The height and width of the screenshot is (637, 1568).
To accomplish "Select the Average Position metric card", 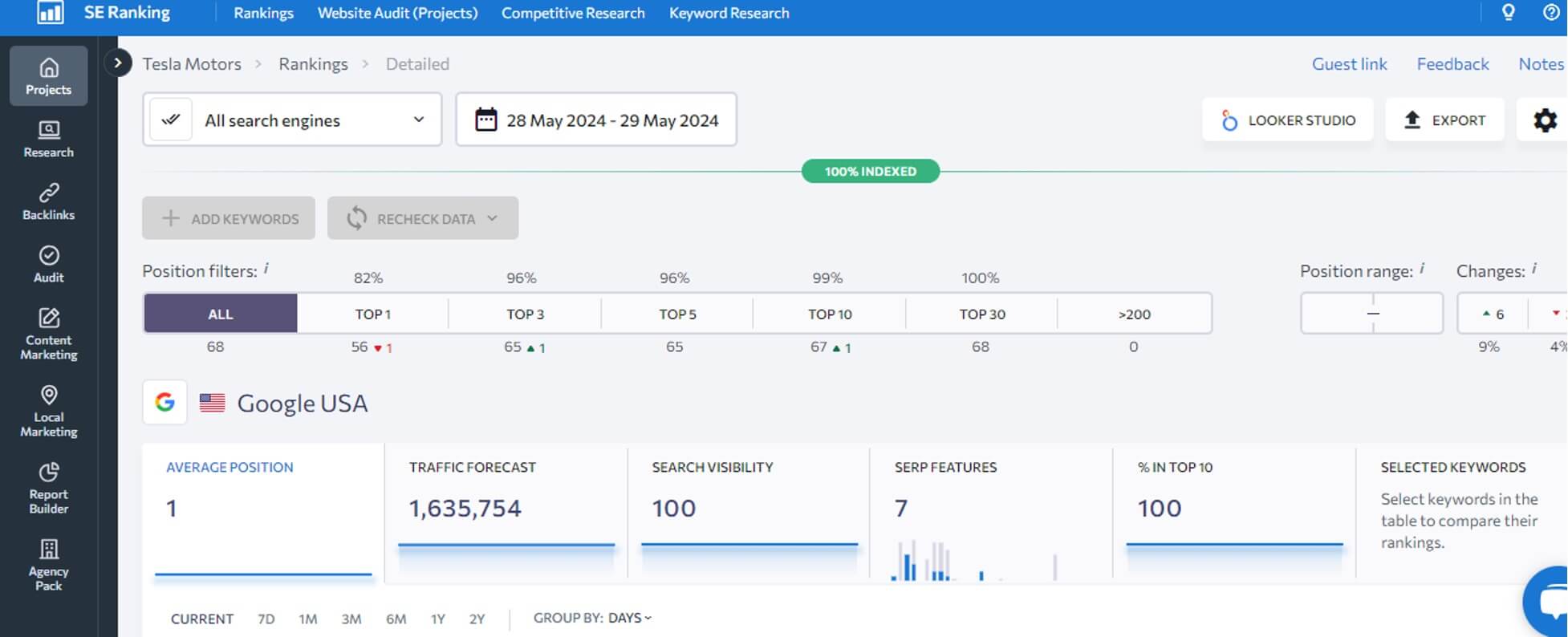I will [263, 513].
